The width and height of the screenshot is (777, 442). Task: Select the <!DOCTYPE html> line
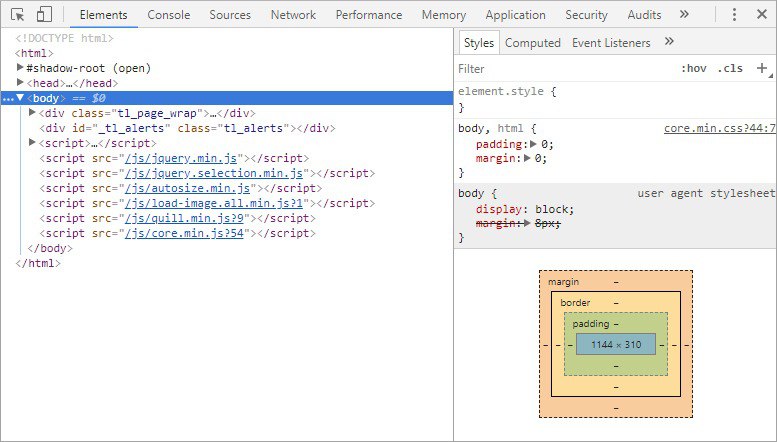[x=64, y=38]
